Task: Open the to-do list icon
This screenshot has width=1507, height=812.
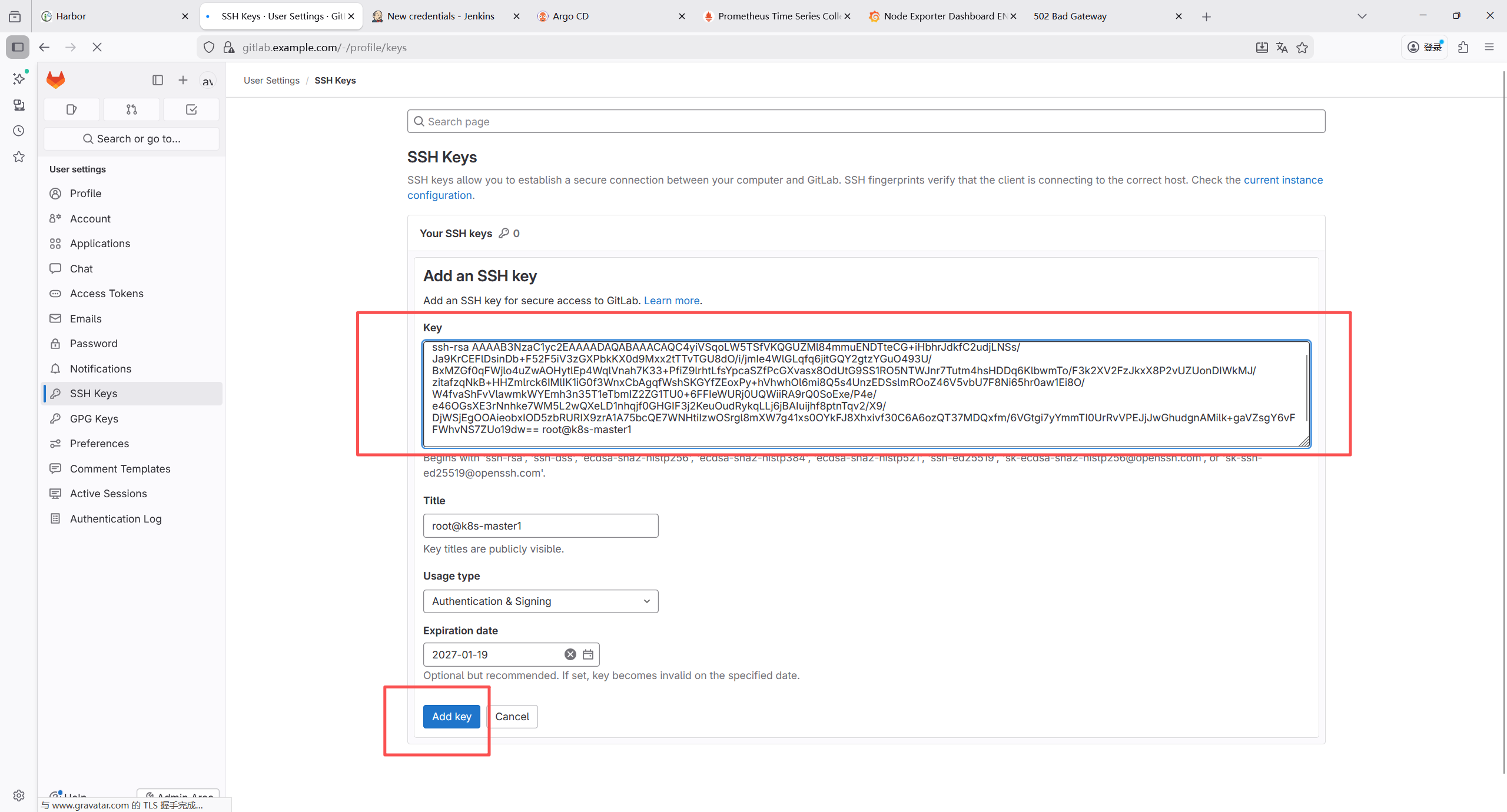Action: click(x=191, y=109)
